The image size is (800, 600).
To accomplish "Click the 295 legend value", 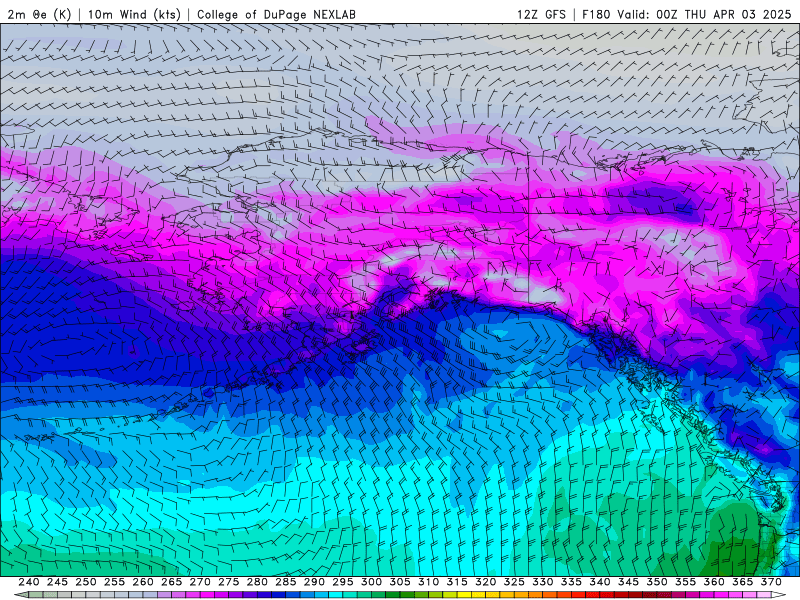I will (x=343, y=582).
